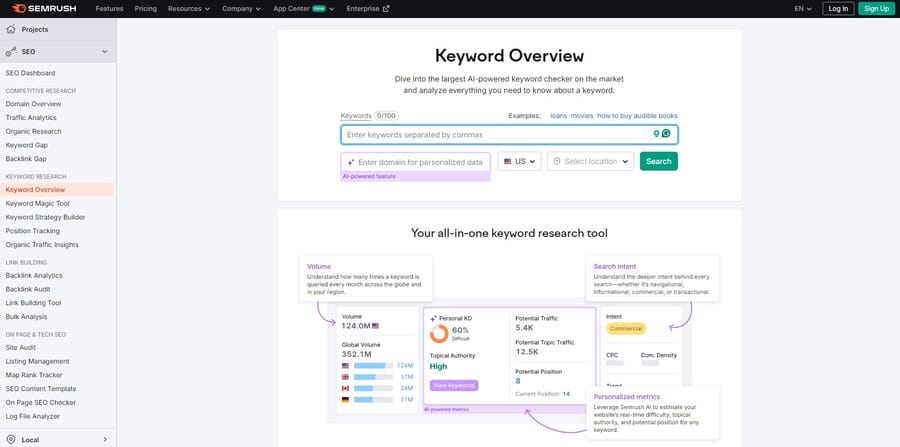The height and width of the screenshot is (447, 900).
Task: Open the Pricing menu item
Action: pos(145,9)
